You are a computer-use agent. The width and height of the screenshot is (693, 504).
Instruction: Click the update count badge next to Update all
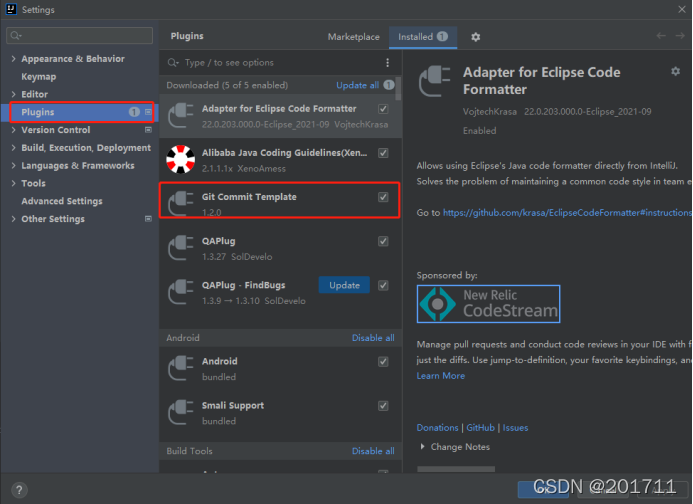pyautogui.click(x=388, y=85)
